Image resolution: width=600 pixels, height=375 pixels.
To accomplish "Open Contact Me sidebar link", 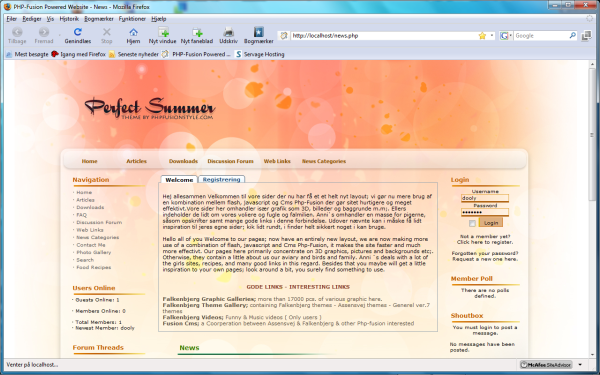I will tap(91, 245).
